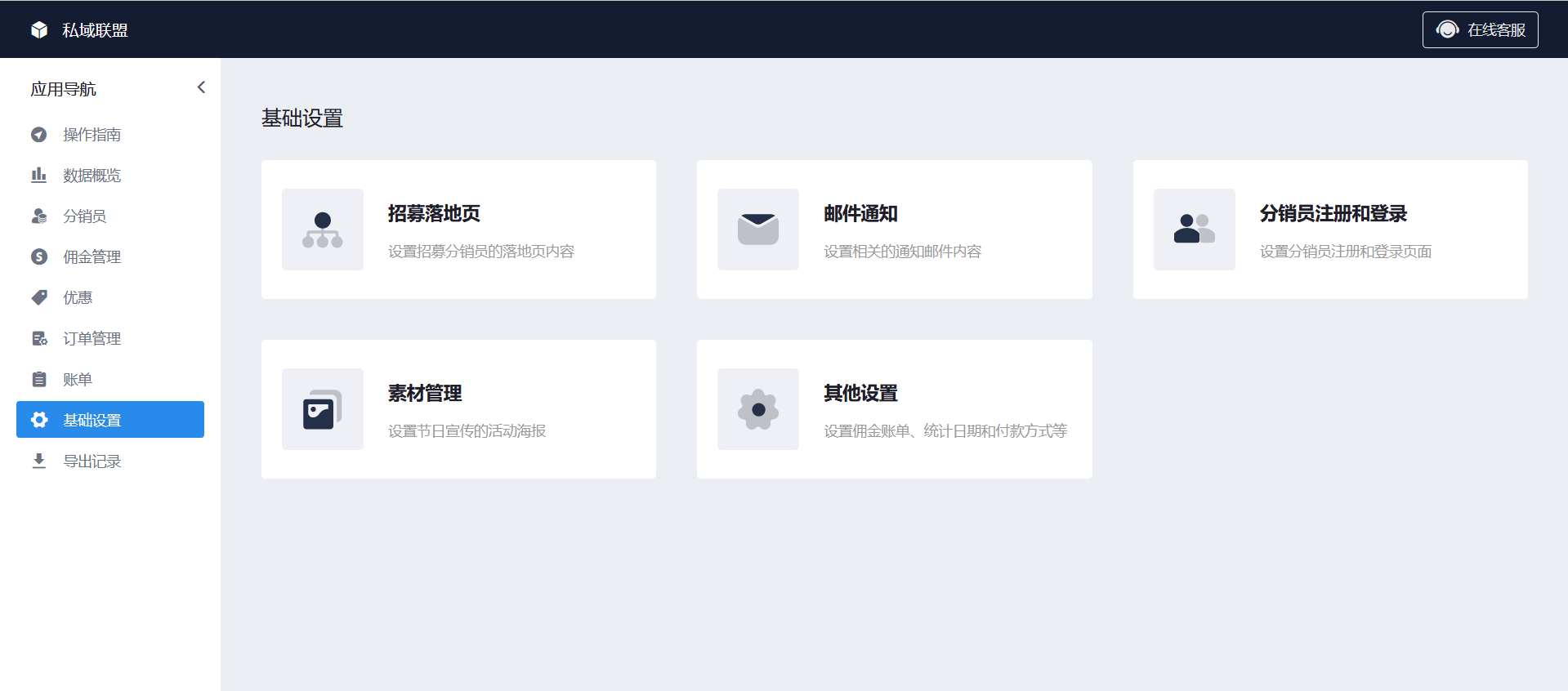Open the 招募落地页 card title

434,213
